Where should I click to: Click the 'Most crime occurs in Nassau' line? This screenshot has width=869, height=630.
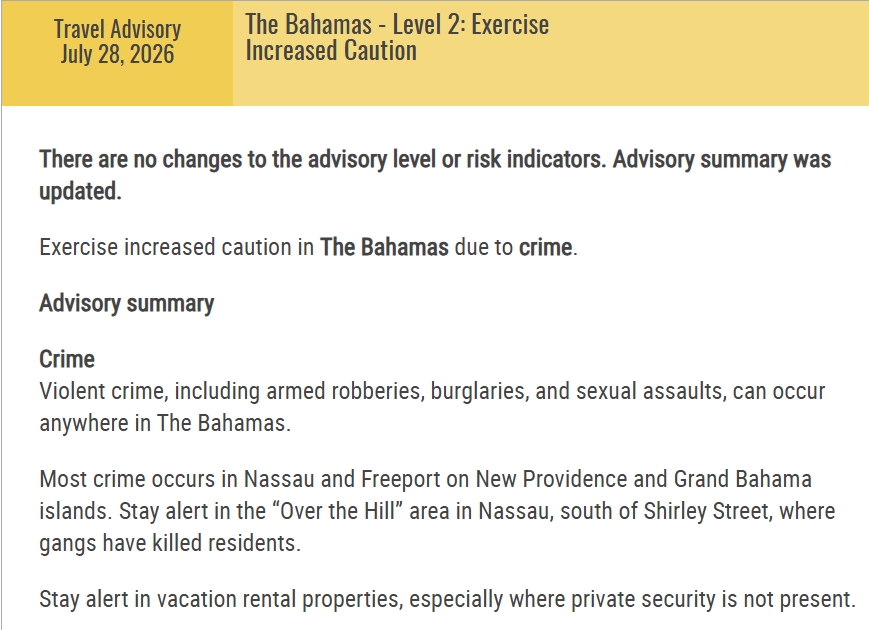[x=426, y=479]
